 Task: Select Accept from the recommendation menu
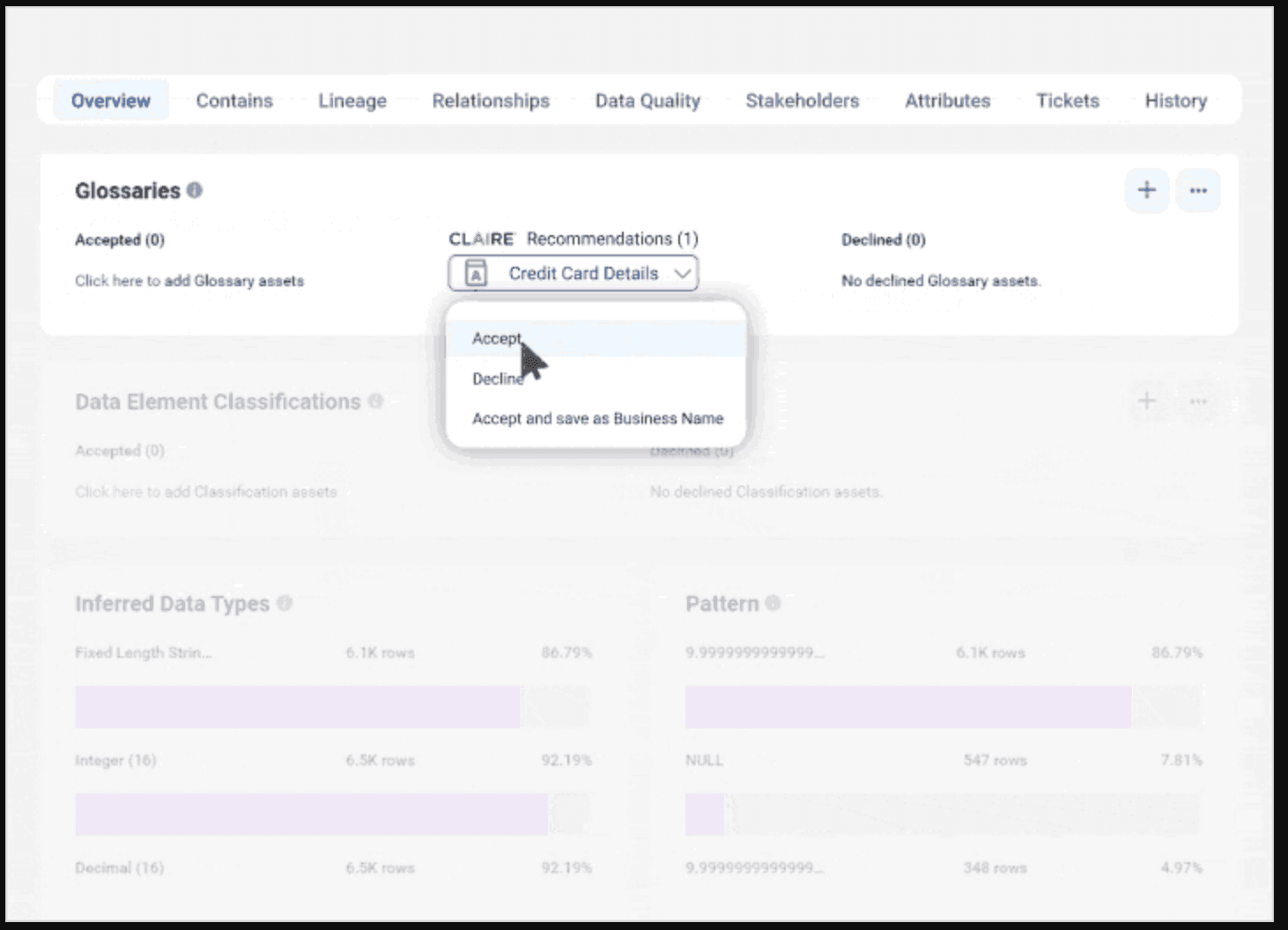tap(498, 337)
